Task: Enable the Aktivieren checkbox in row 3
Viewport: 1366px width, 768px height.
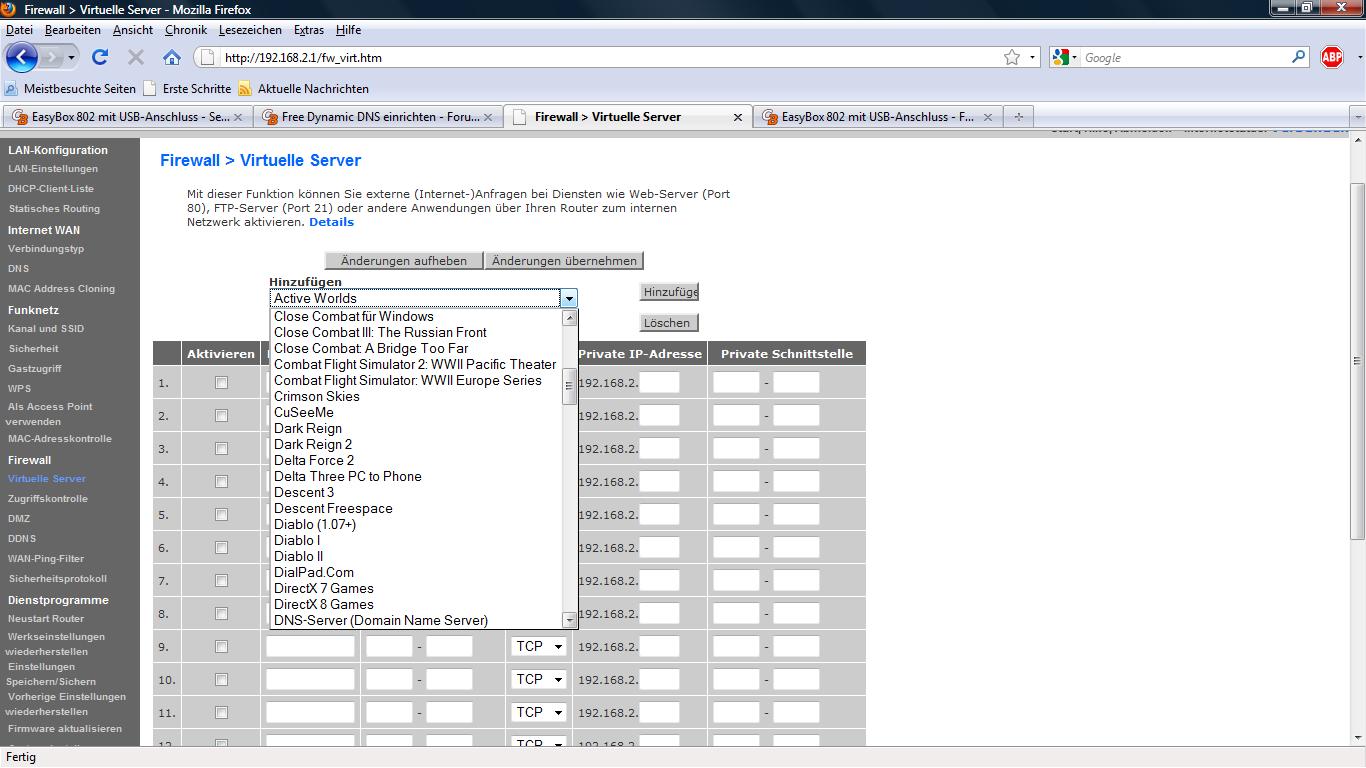Action: (x=221, y=449)
